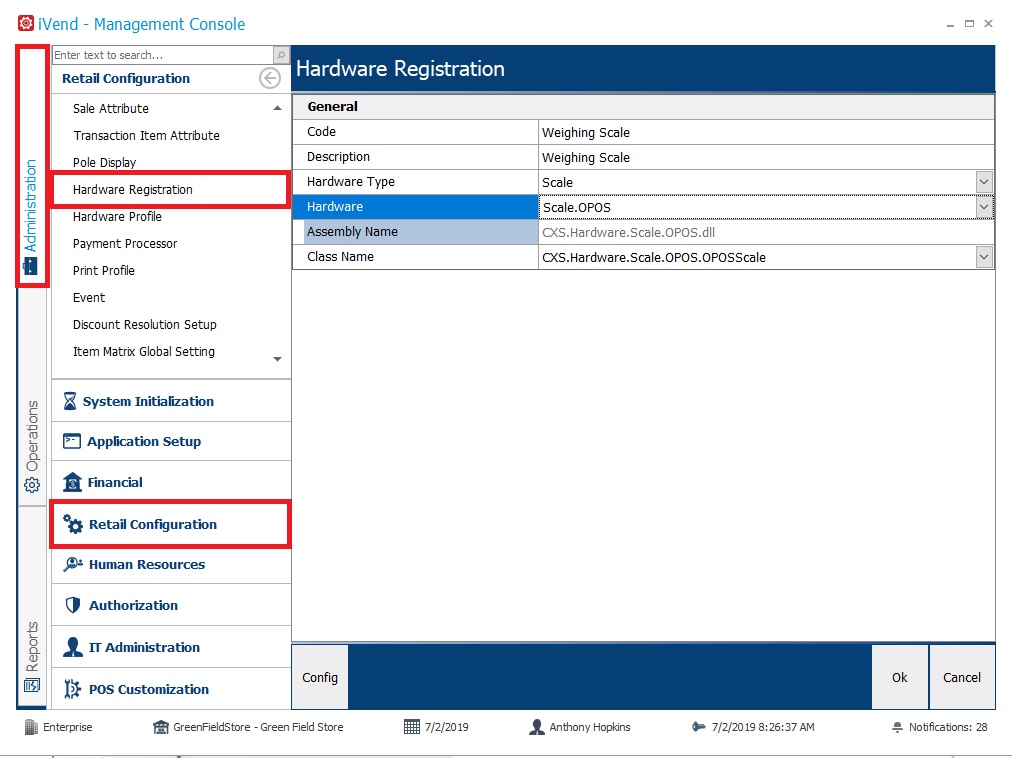This screenshot has height=758, width=1012.
Task: Click the Anthony Hopkins user name
Action: pyautogui.click(x=590, y=727)
